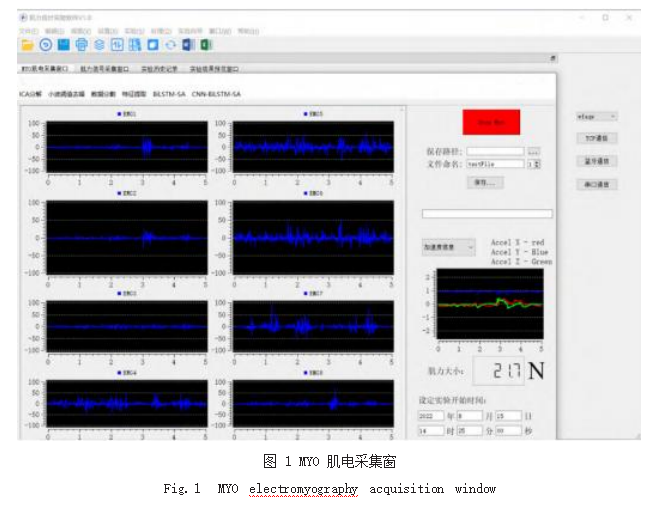Viewport: 659px width, 505px height.
Task: Click the up-down arrows box toolbar icon
Action: pyautogui.click(x=117, y=45)
